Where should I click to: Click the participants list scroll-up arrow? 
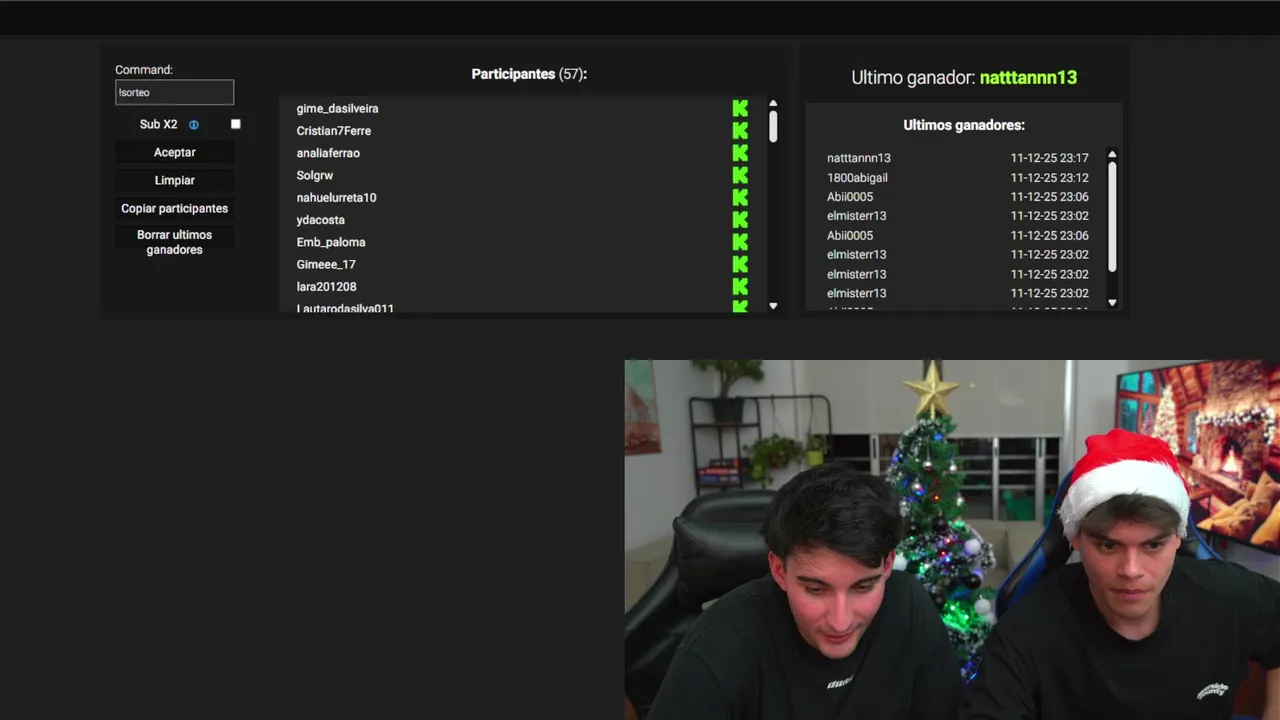[773, 104]
